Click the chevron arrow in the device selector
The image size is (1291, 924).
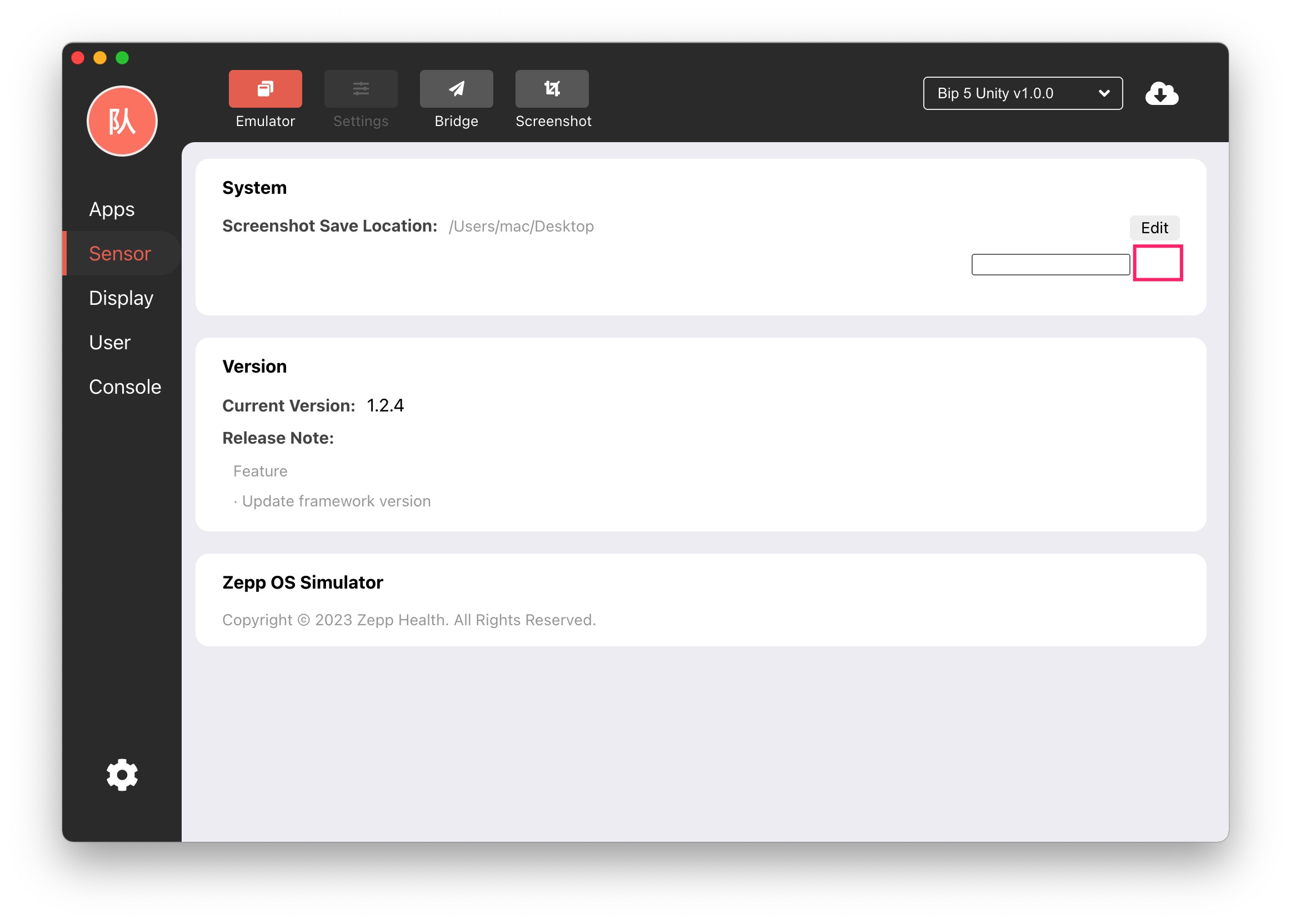pos(1104,93)
